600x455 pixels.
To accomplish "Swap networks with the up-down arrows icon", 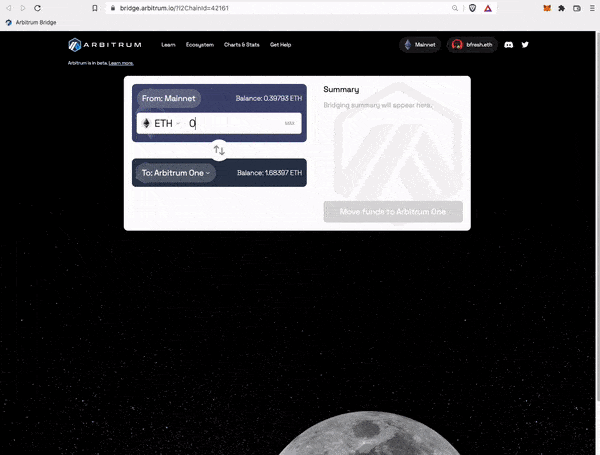I will tap(219, 150).
